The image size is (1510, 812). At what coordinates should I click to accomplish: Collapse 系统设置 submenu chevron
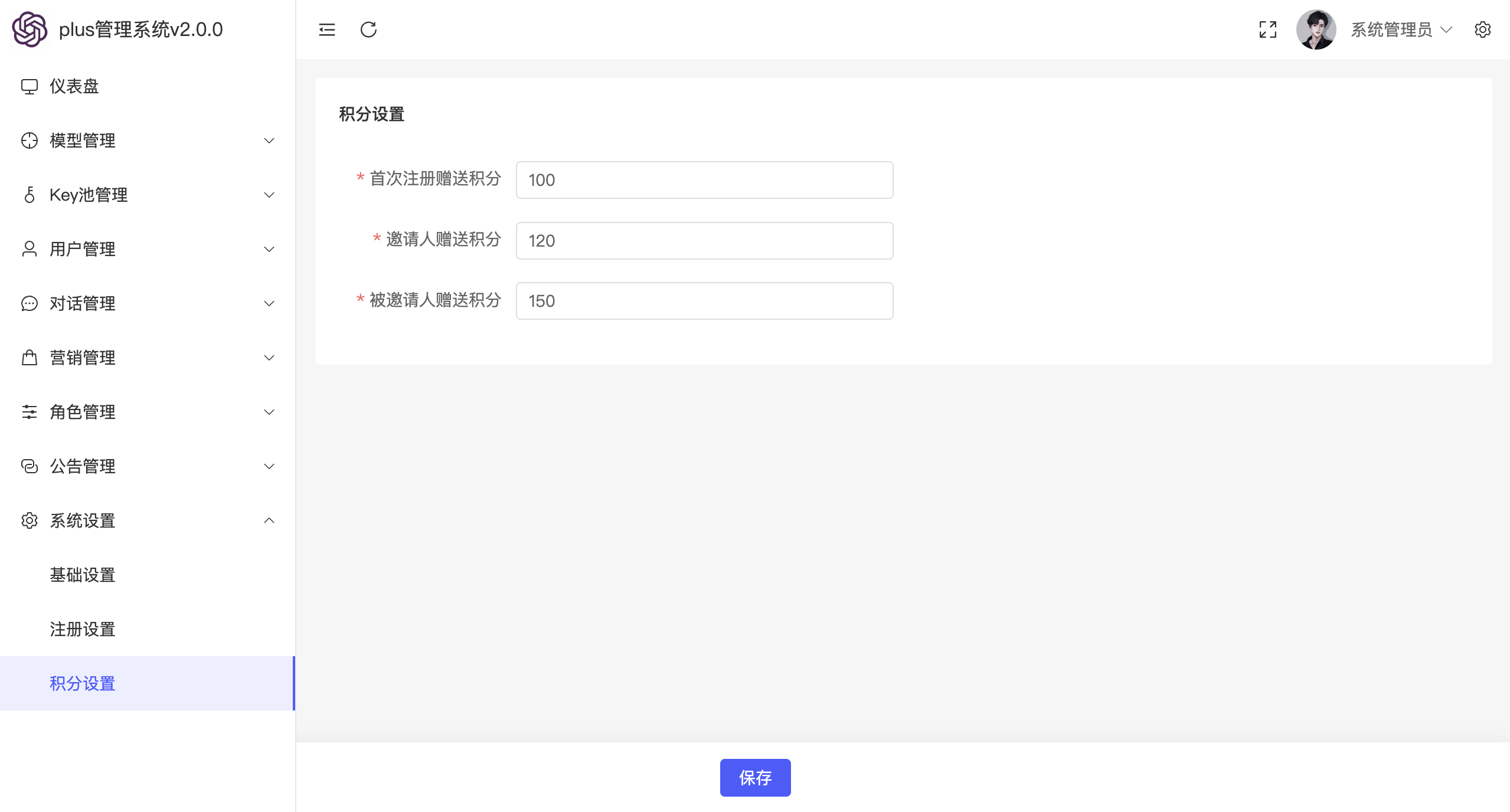click(x=269, y=520)
